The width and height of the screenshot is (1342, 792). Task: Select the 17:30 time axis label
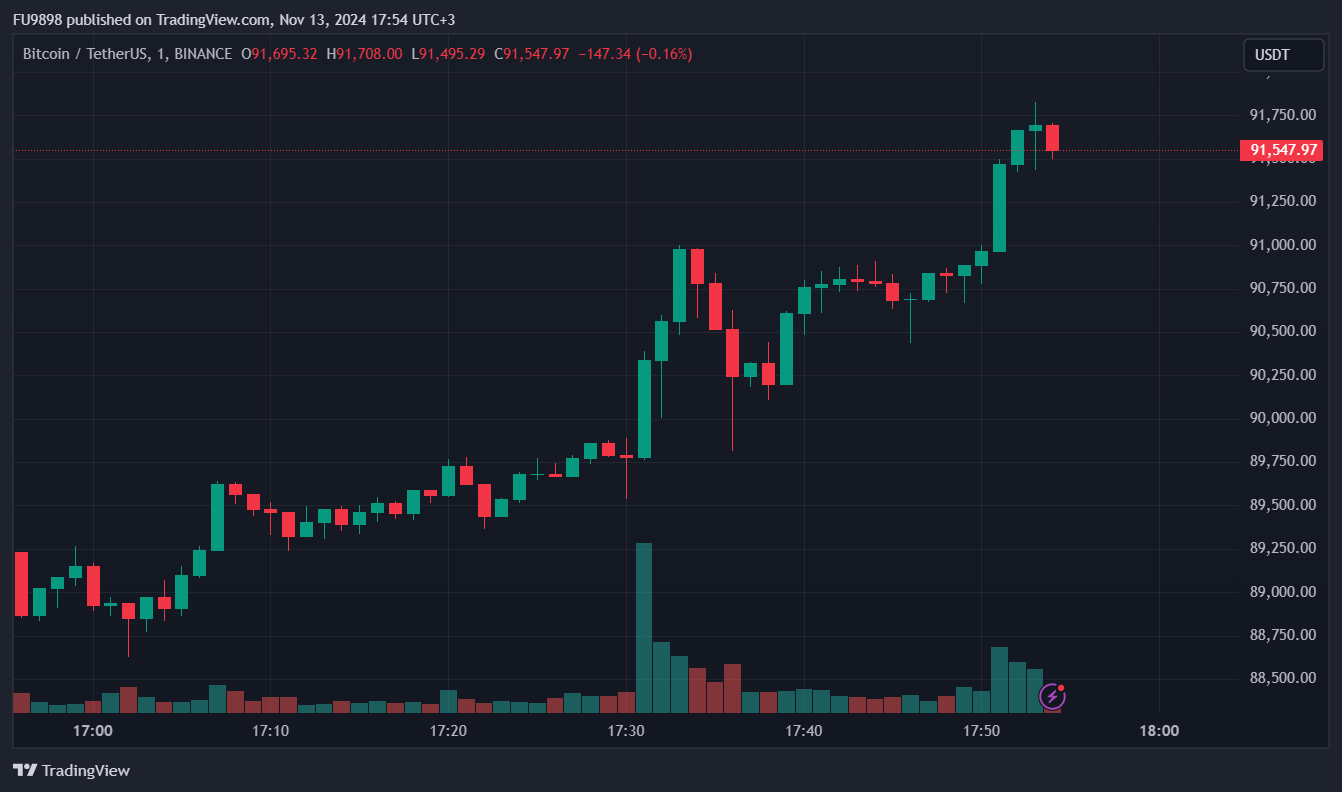pyautogui.click(x=626, y=731)
